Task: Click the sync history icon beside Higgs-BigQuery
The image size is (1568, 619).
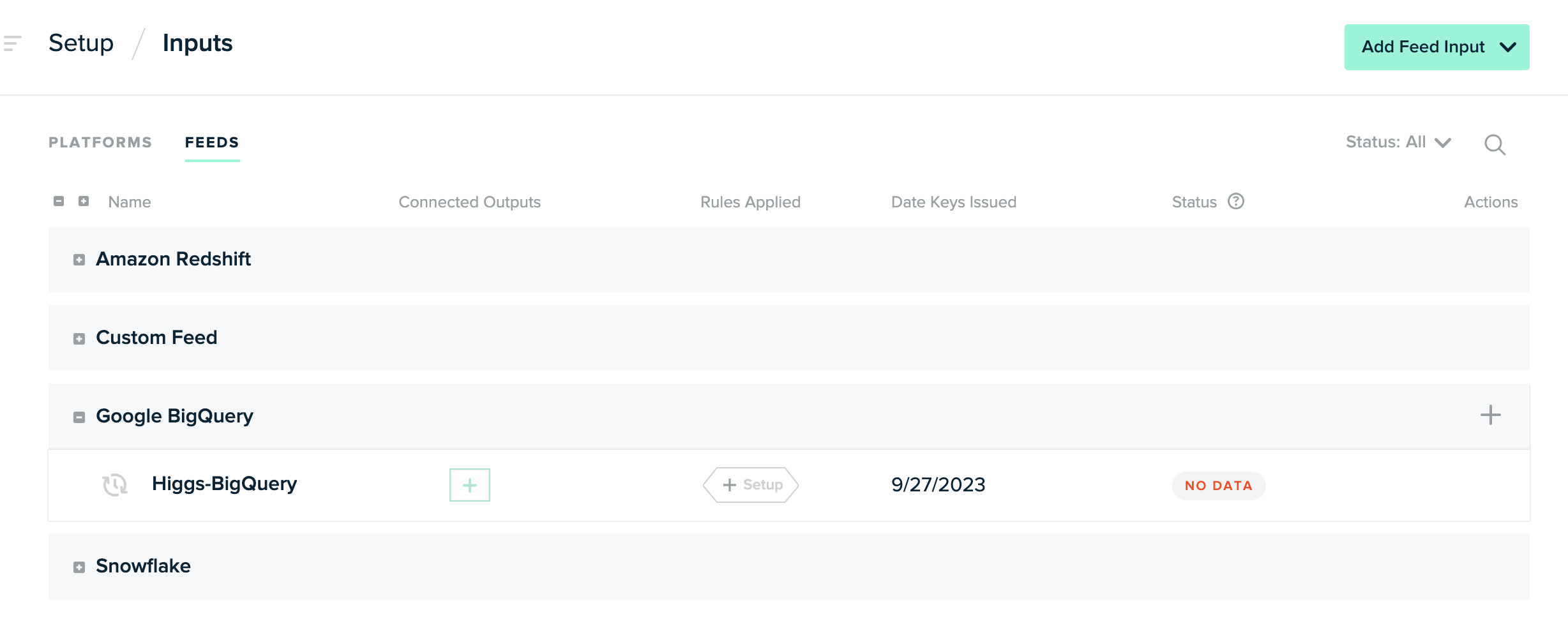Action: [x=115, y=485]
